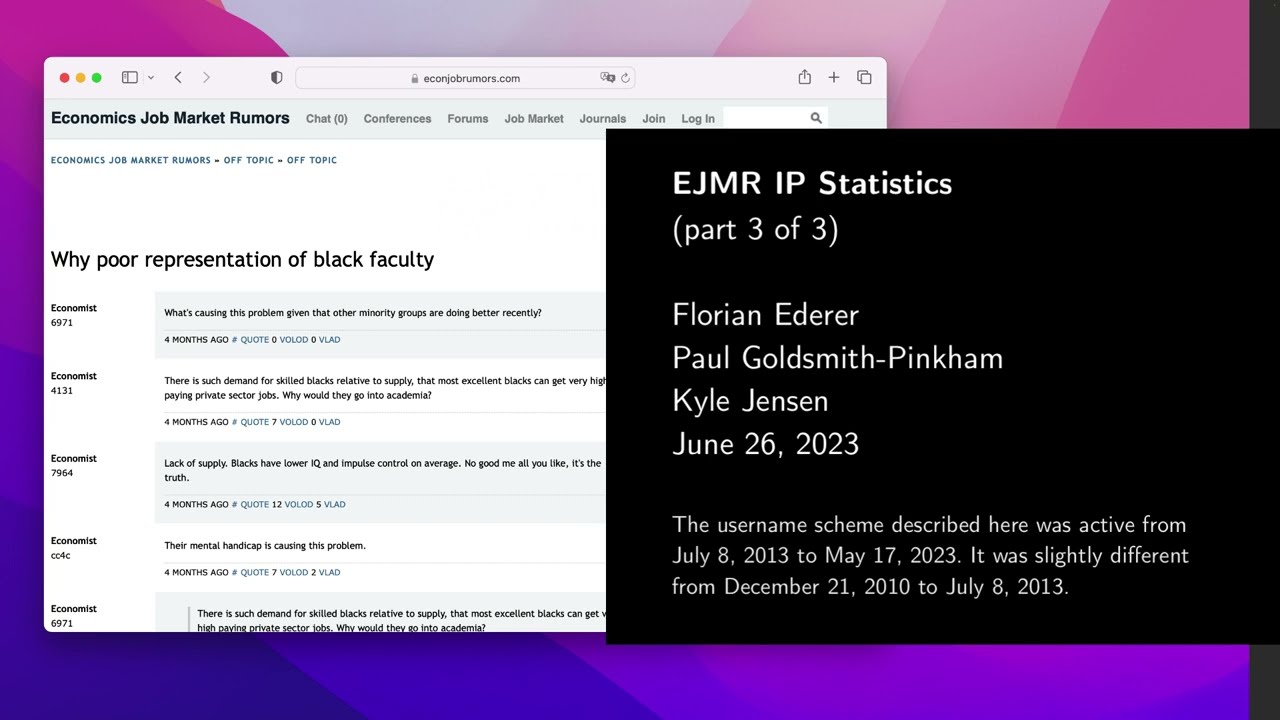The image size is (1280, 720).
Task: Select VLAD on the 7964 post
Action: 334,504
